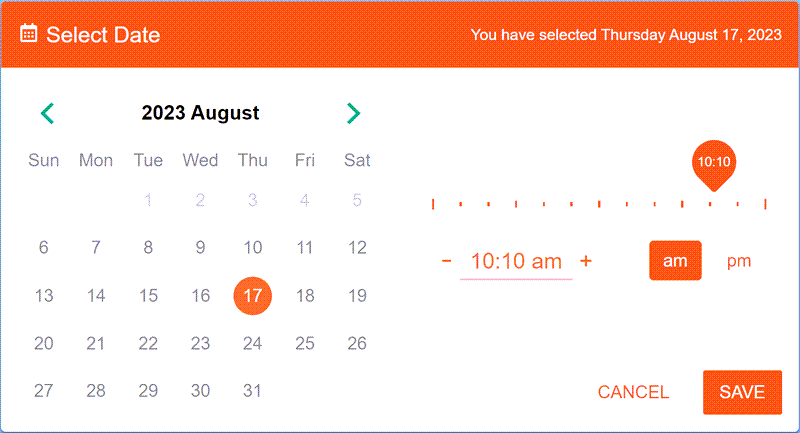This screenshot has width=800, height=433.
Task: Open the 2023 August month header
Action: point(200,113)
